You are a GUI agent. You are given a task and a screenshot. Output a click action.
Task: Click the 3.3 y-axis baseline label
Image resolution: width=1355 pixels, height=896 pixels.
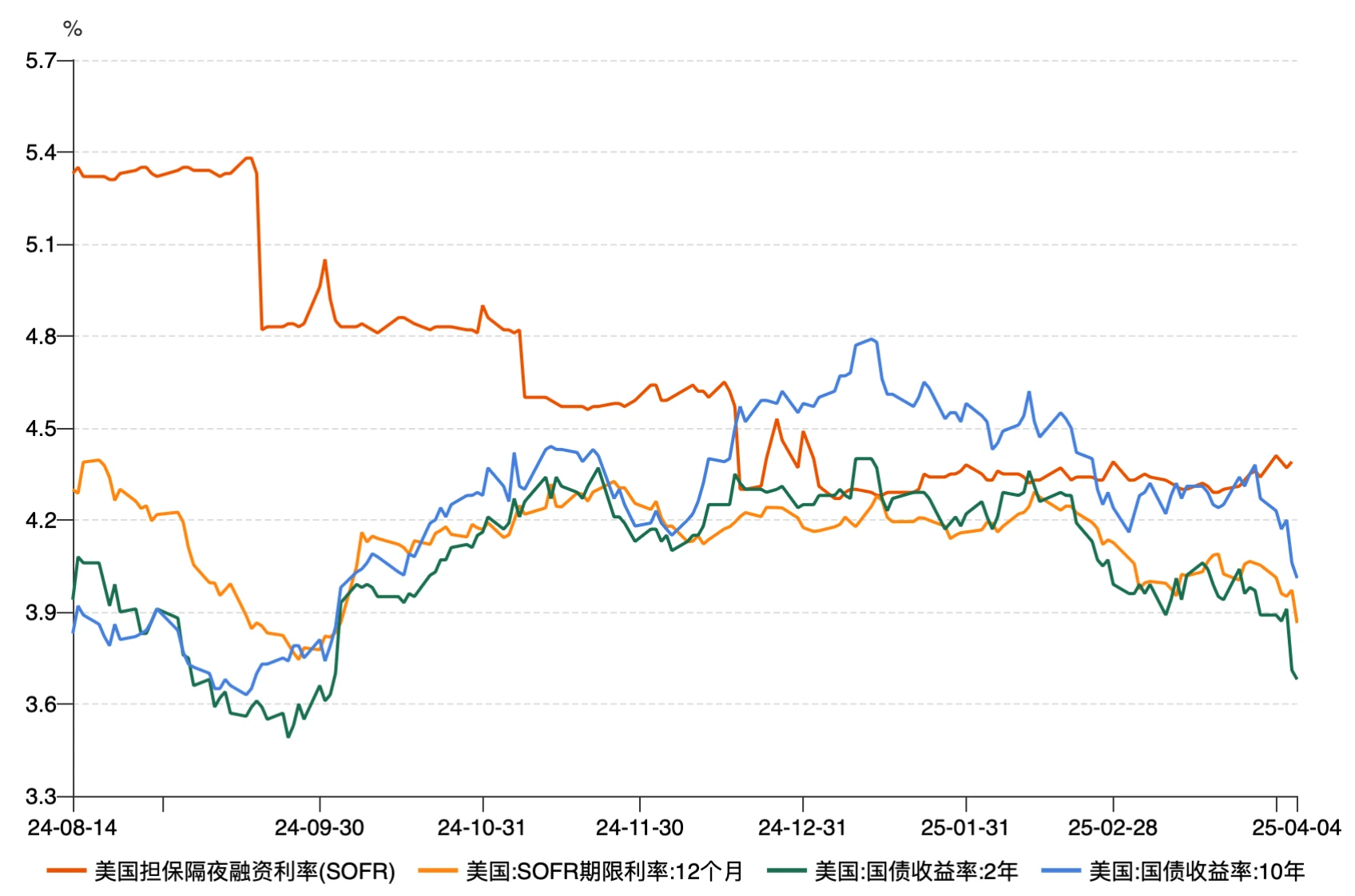click(x=40, y=796)
